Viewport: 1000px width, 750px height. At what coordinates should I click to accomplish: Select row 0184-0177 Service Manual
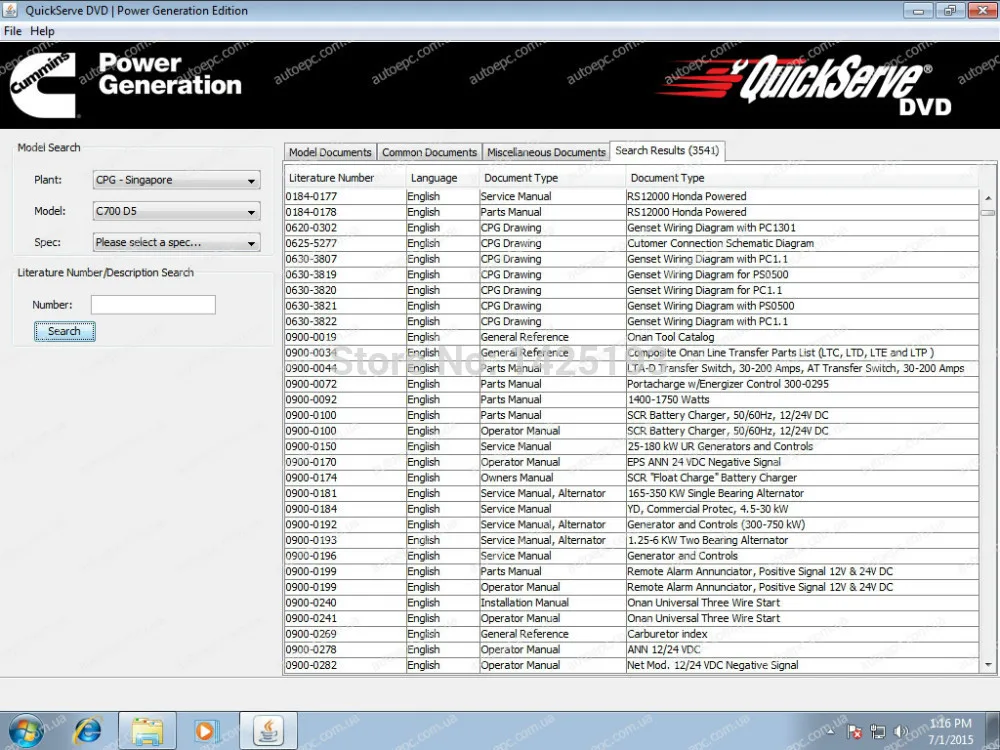(x=631, y=196)
